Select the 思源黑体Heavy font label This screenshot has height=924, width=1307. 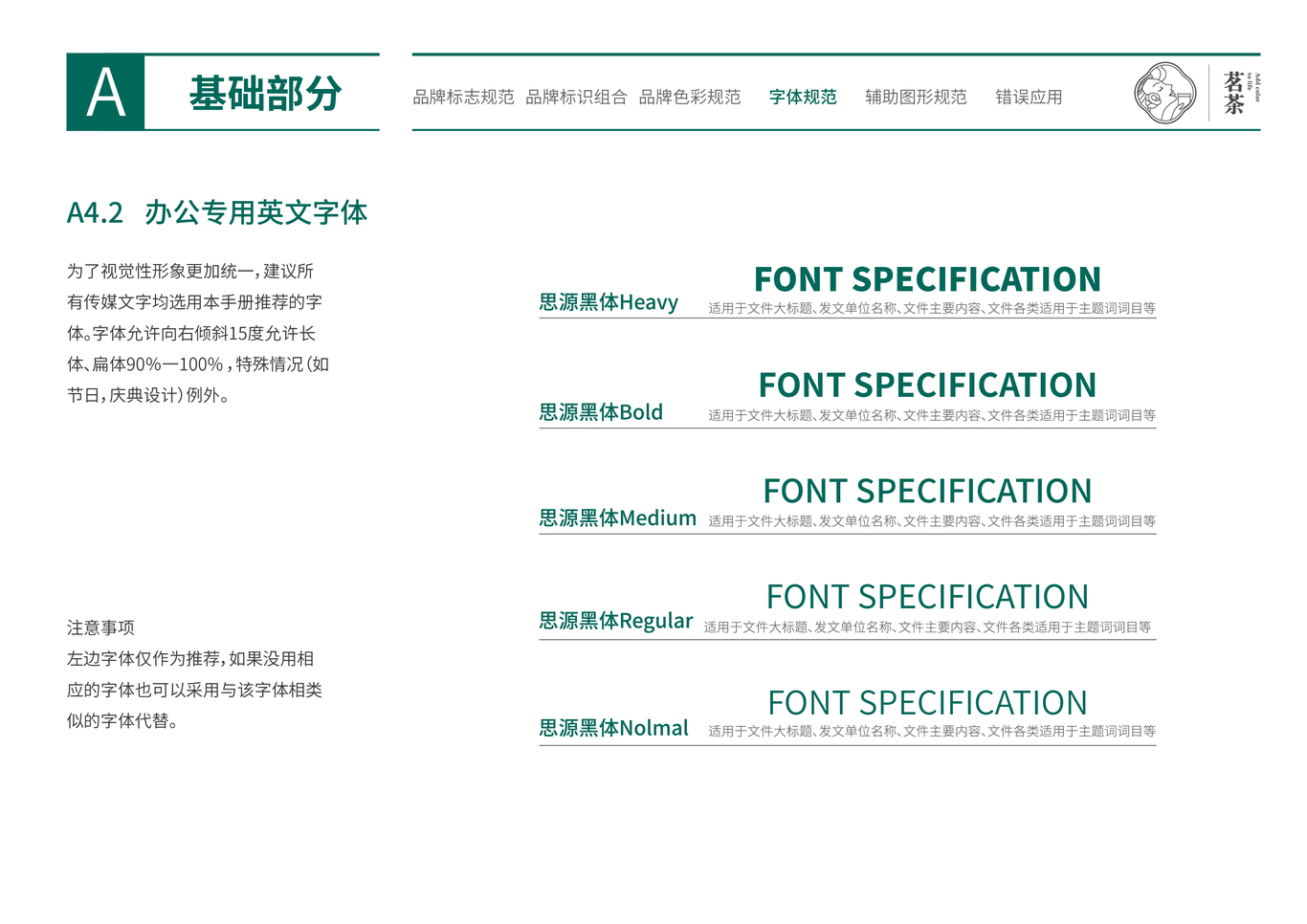point(609,302)
